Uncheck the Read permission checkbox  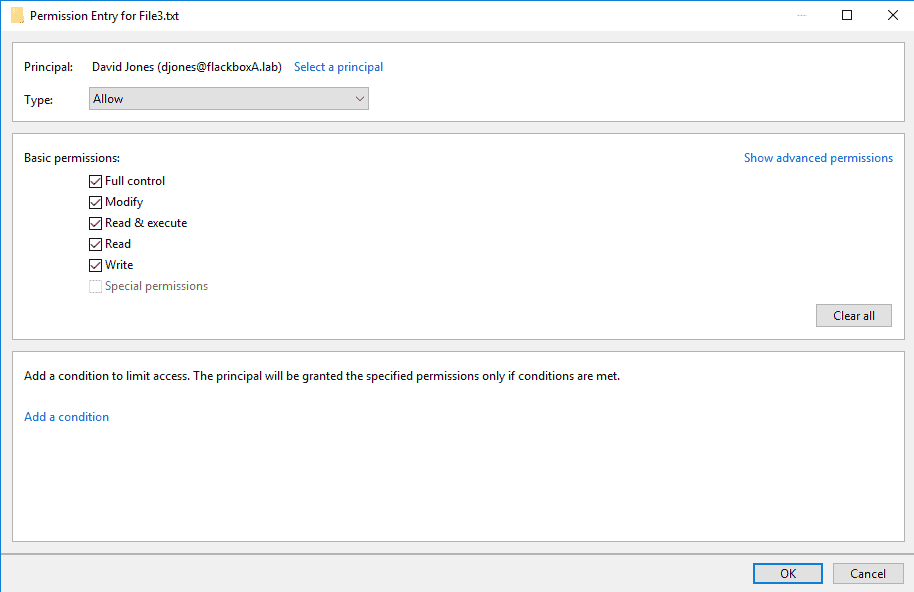(x=96, y=244)
